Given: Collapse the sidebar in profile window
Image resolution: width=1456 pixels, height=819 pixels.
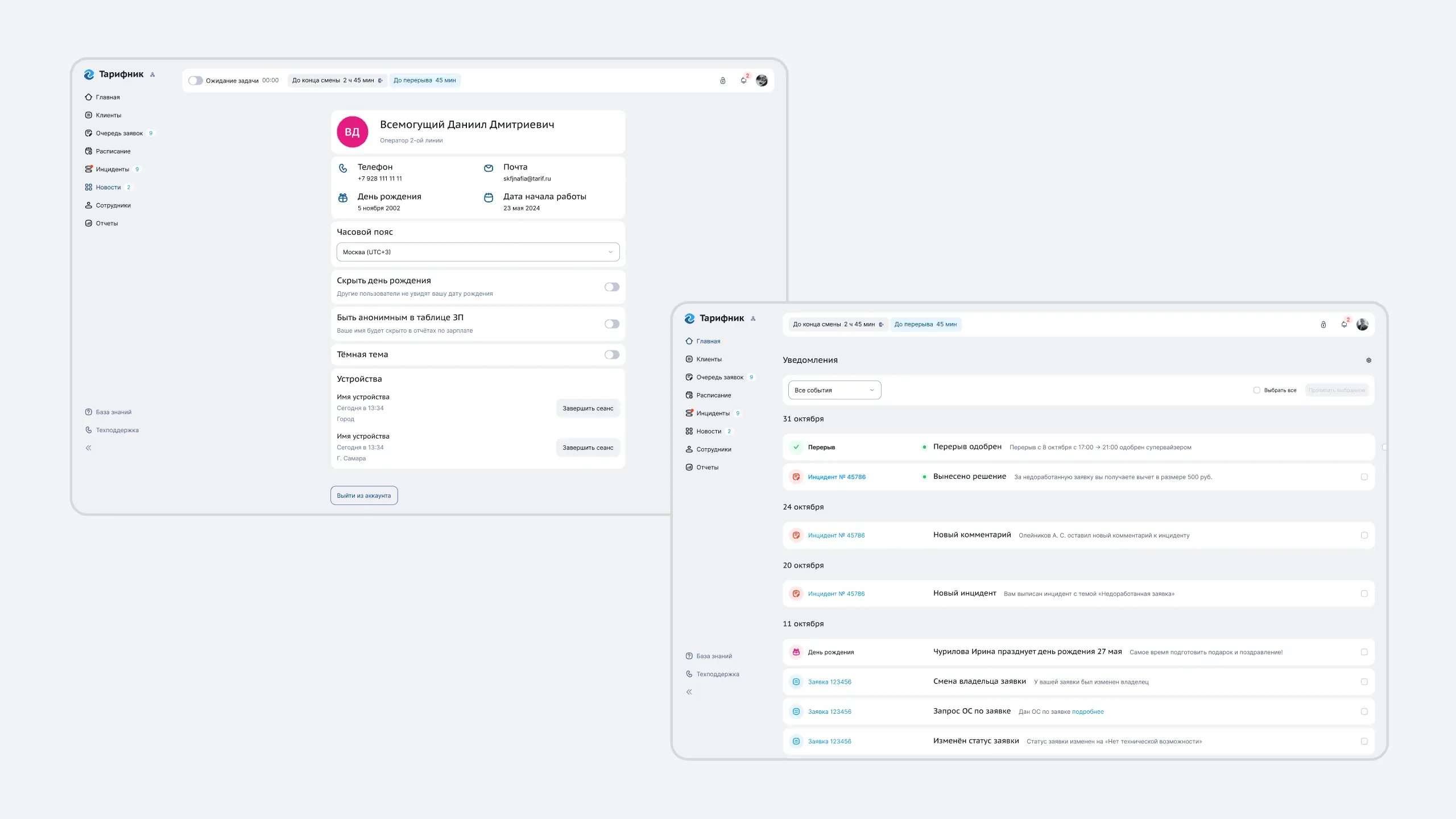Looking at the screenshot, I should pyautogui.click(x=89, y=448).
